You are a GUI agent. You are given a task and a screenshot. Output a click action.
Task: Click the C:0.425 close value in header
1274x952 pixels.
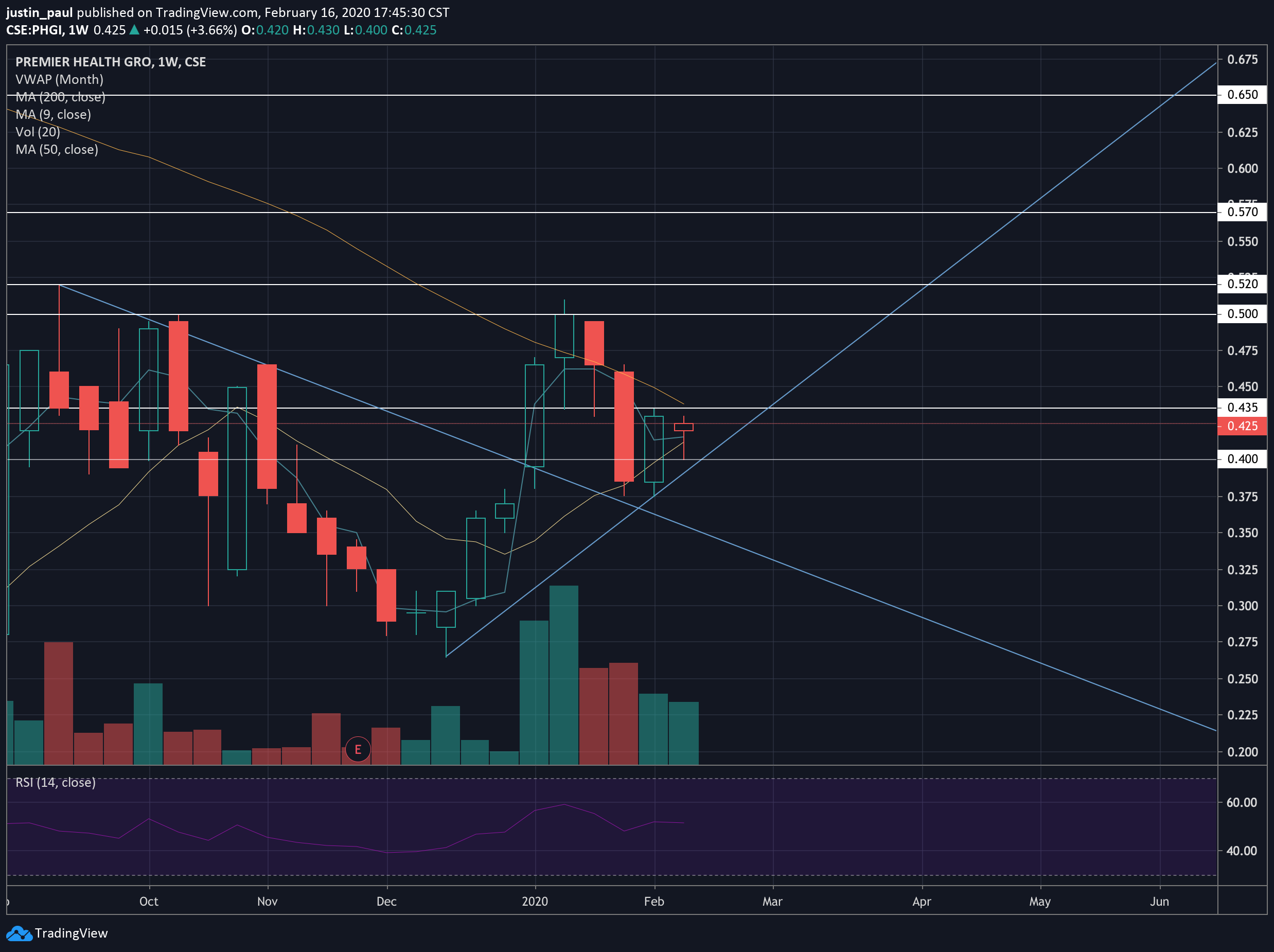tap(414, 30)
